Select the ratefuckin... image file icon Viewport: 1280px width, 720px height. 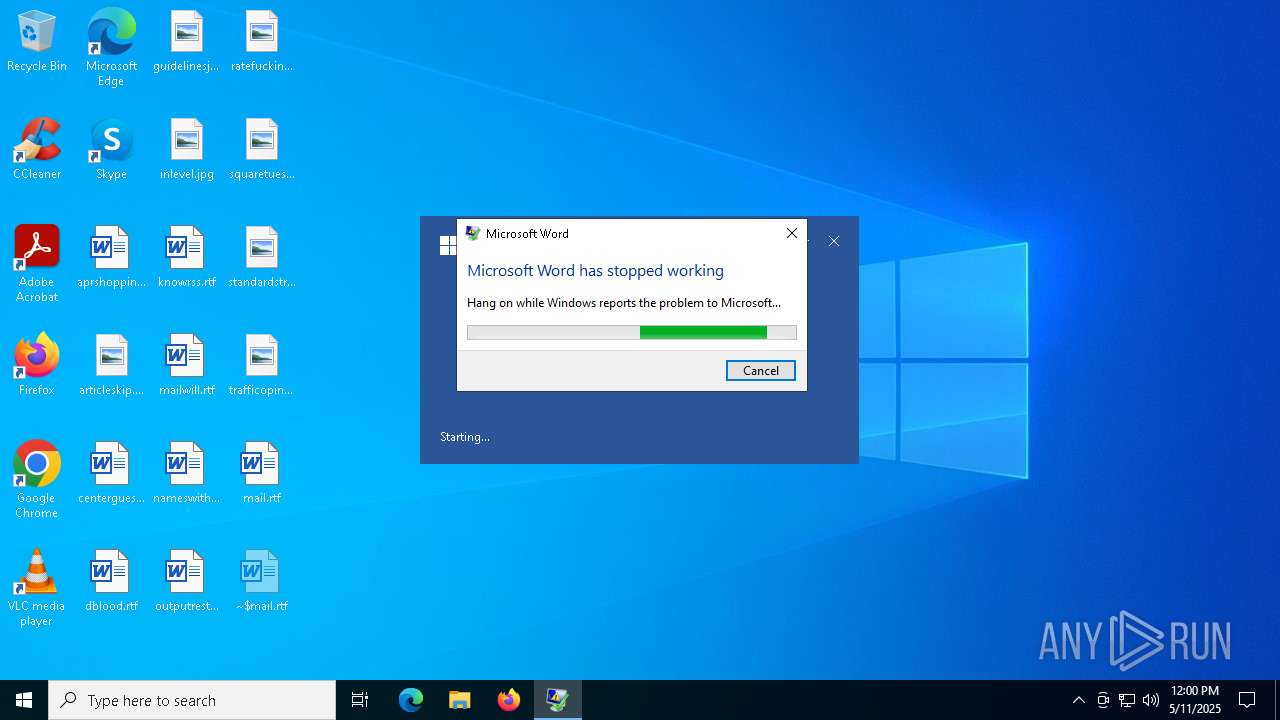pos(261,42)
